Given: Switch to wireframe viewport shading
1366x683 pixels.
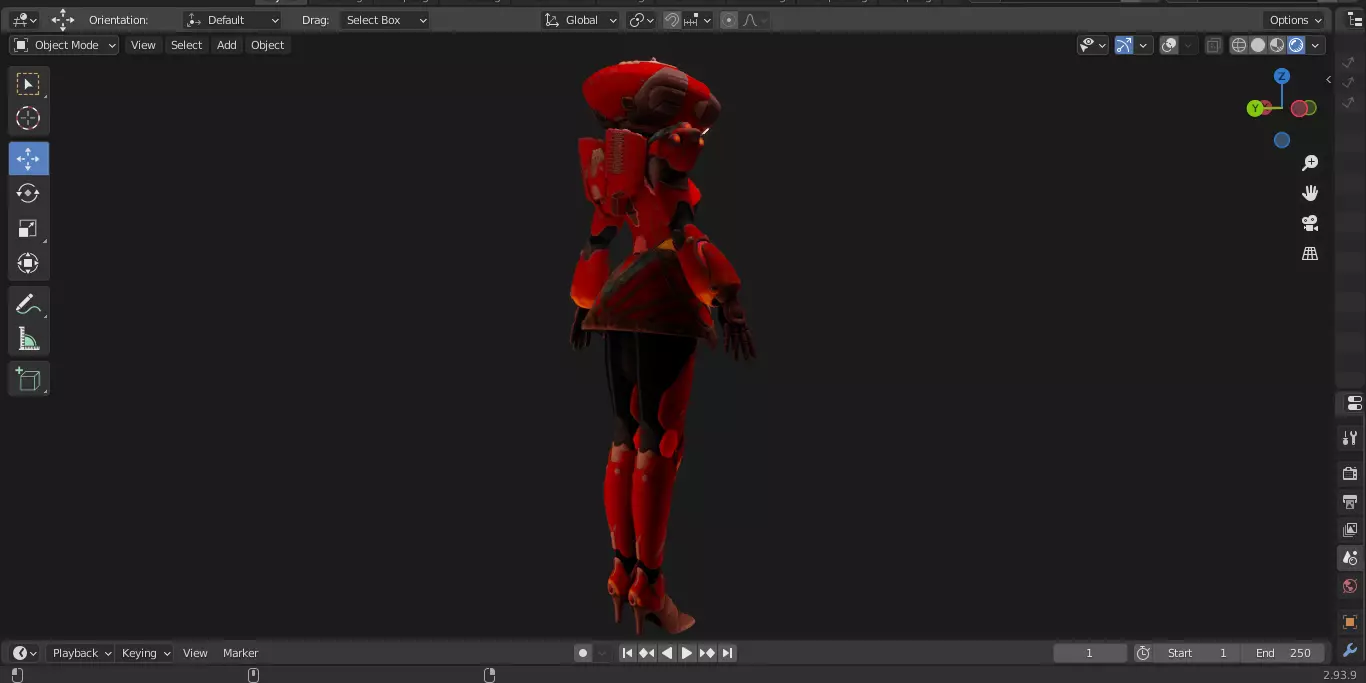Looking at the screenshot, I should (x=1239, y=45).
